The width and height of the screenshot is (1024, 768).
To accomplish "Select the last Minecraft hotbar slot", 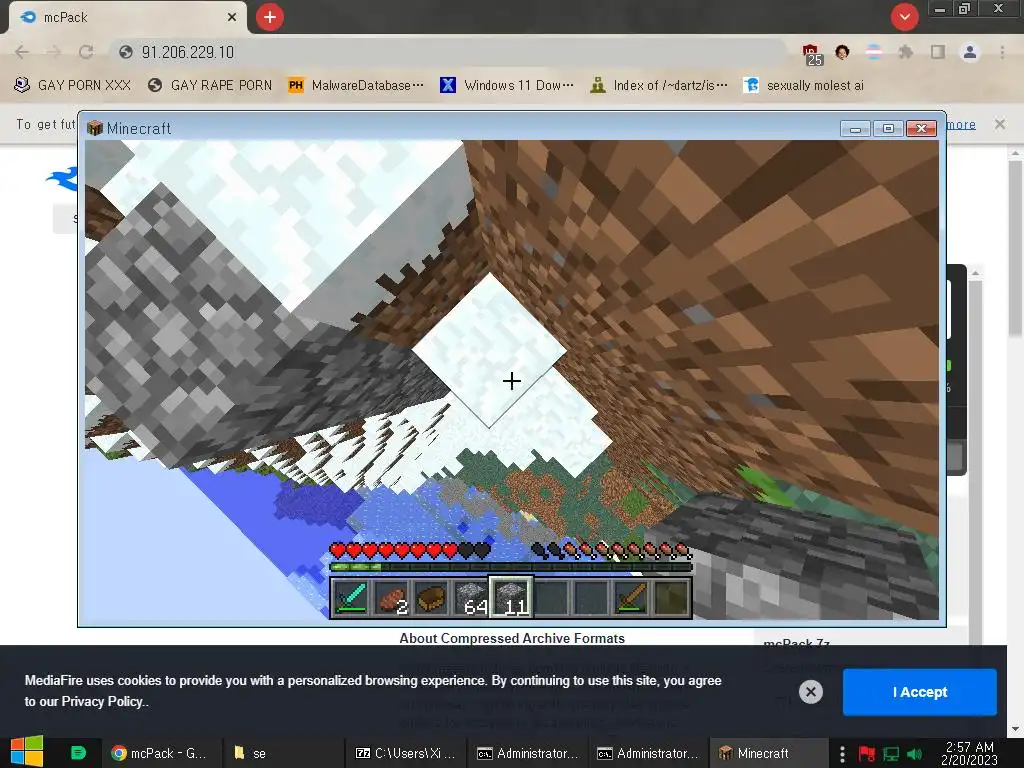I will (671, 598).
